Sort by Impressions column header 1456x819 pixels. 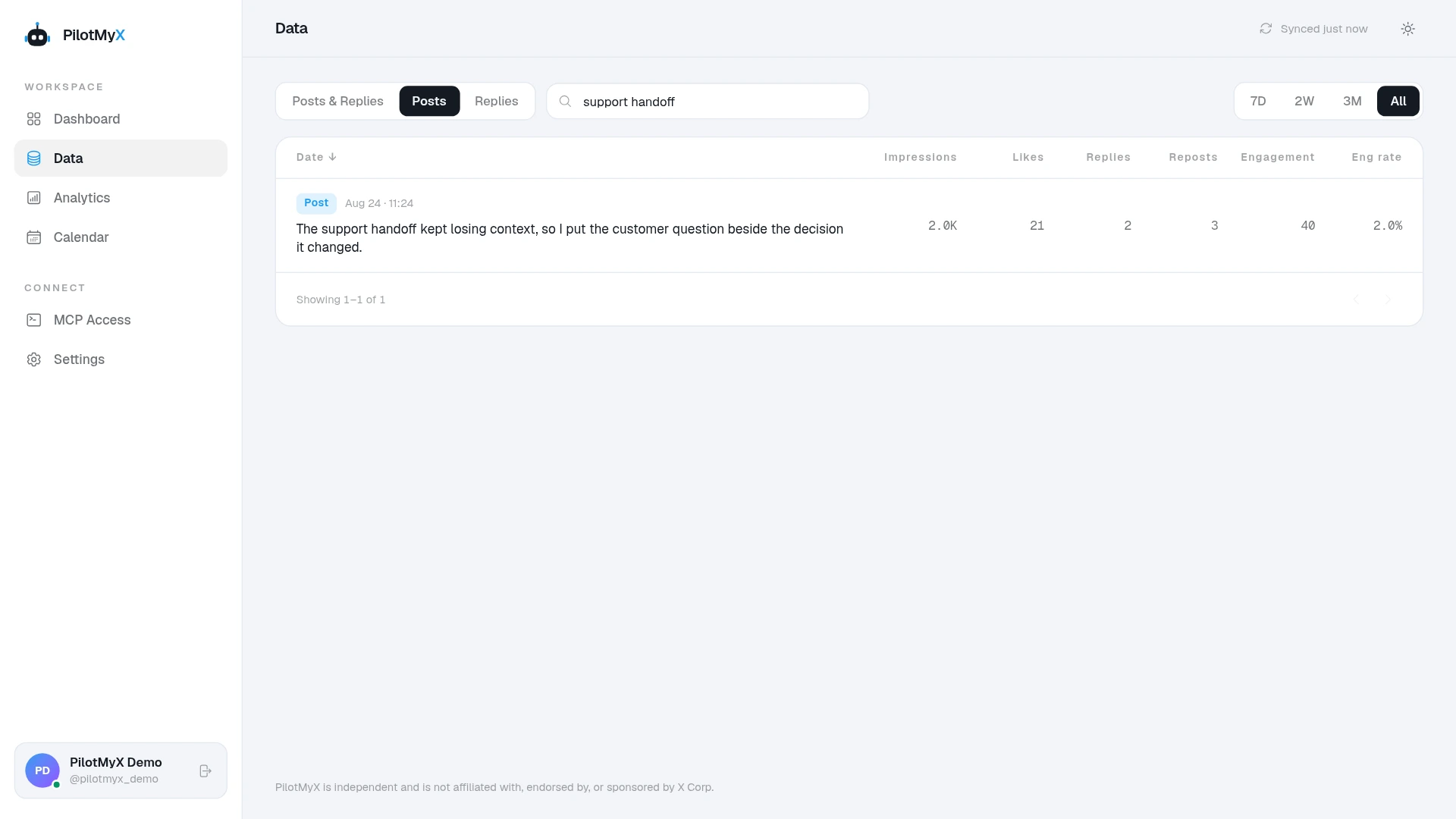920,157
